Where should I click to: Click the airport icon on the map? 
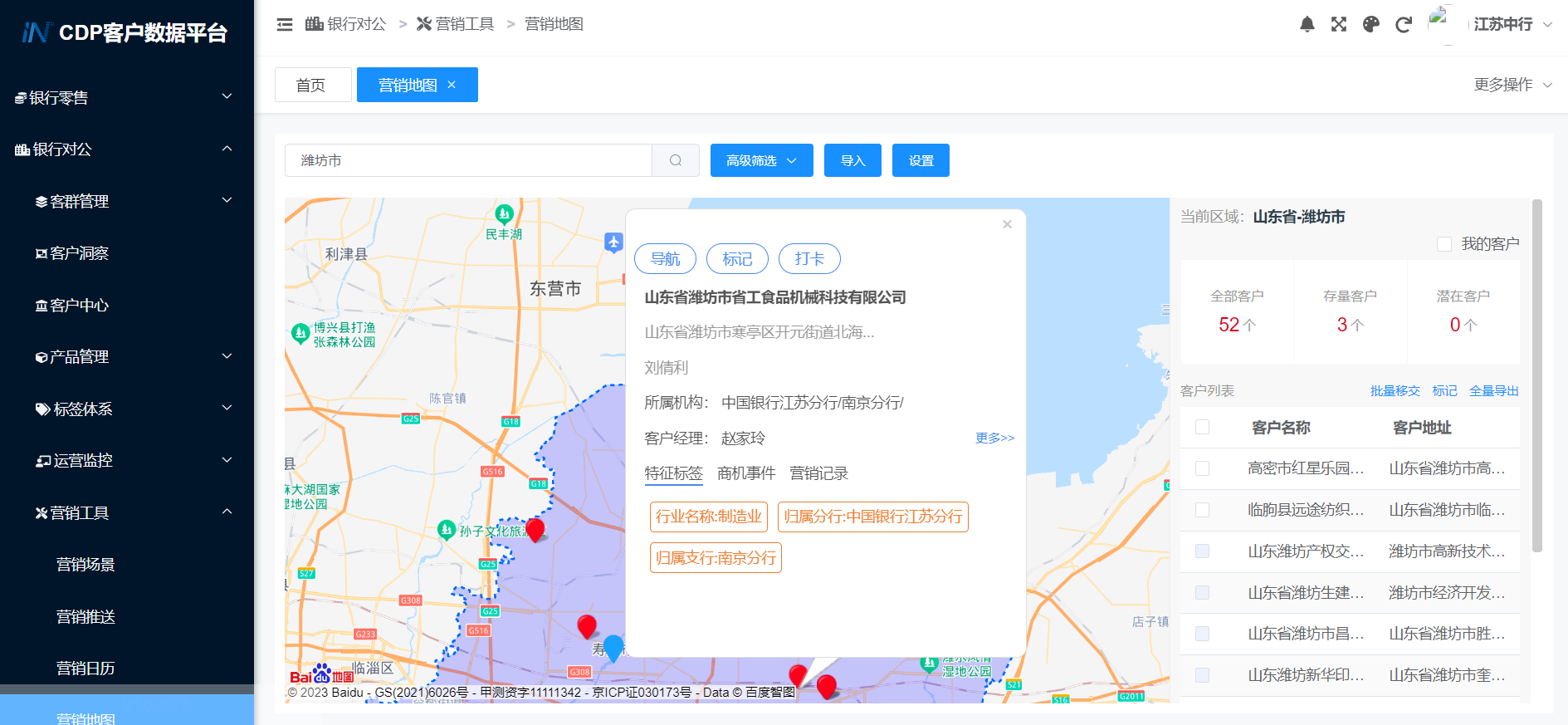pos(613,242)
